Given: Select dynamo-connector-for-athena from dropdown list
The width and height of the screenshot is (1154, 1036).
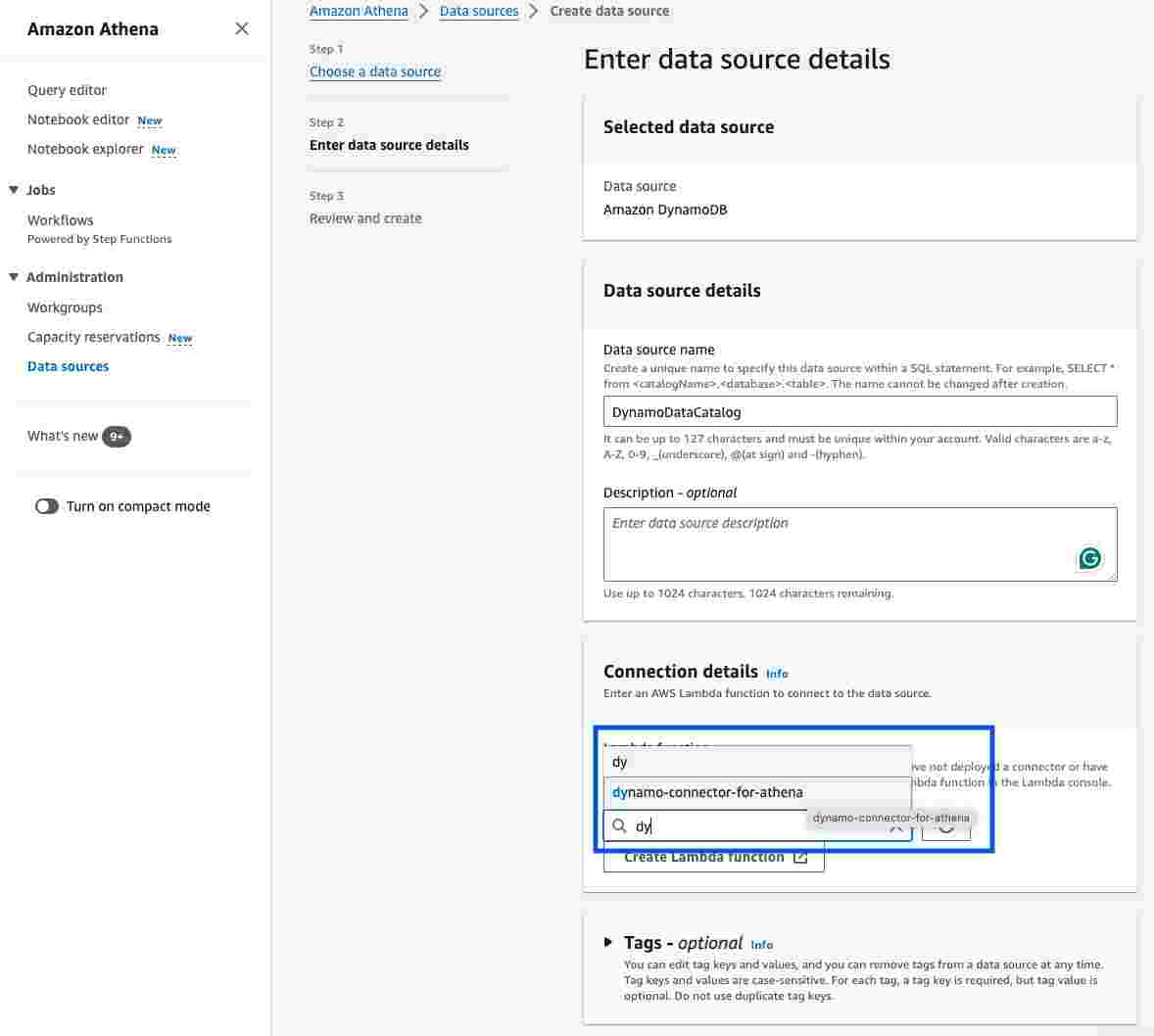Looking at the screenshot, I should [757, 792].
